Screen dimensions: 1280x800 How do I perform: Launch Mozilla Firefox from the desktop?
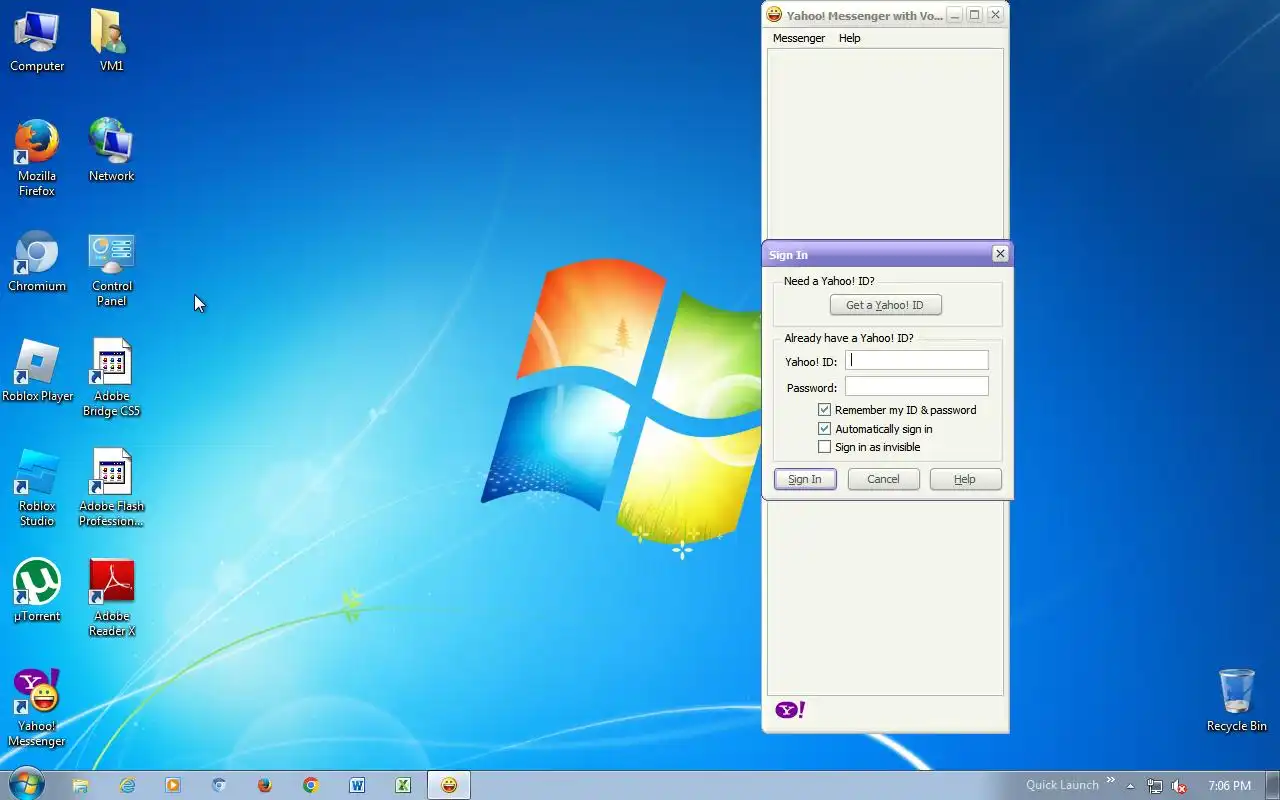coord(37,158)
